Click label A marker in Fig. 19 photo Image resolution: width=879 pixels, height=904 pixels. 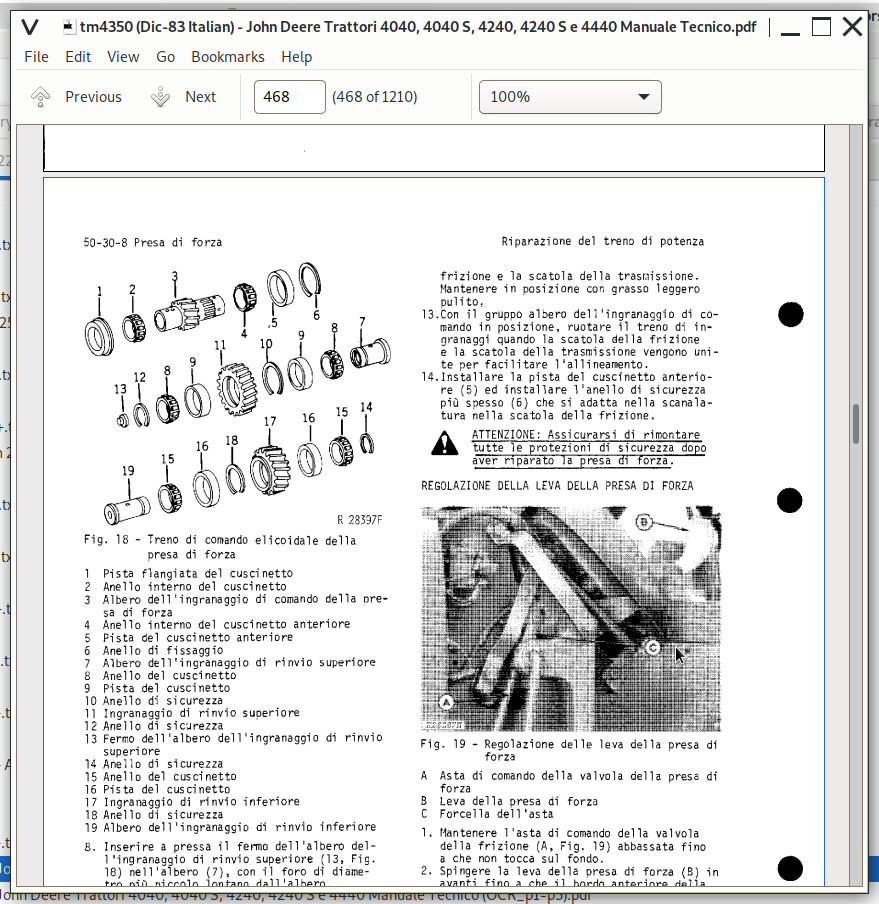point(446,702)
